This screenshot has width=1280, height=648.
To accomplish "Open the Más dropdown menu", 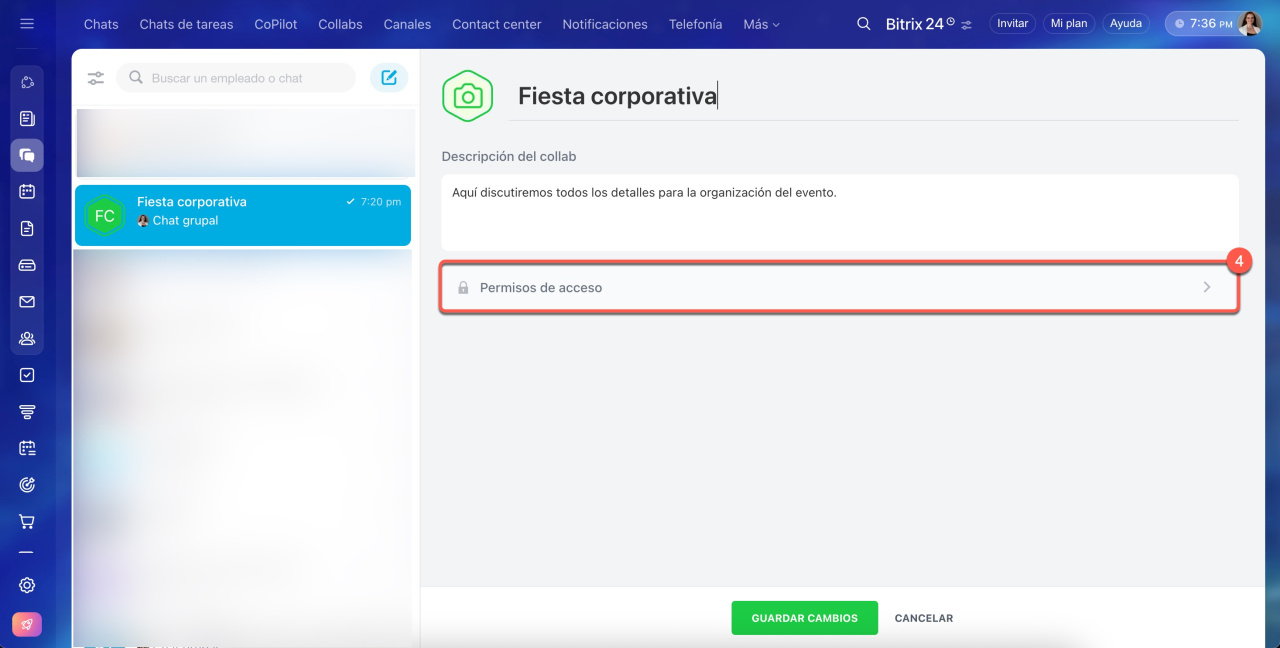I will pyautogui.click(x=761, y=24).
